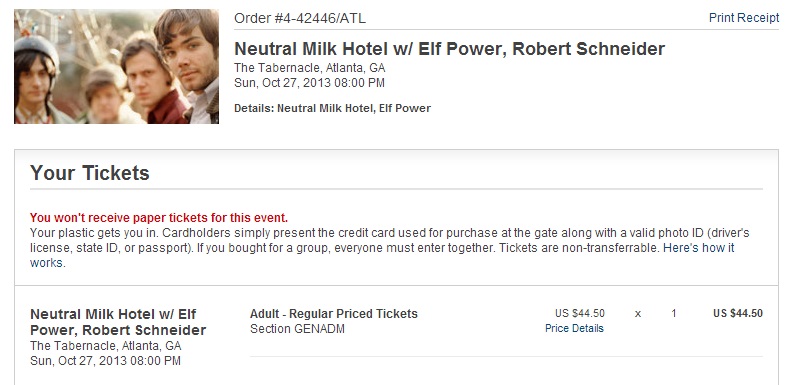Follow the "Here's how it works" link

[699, 248]
